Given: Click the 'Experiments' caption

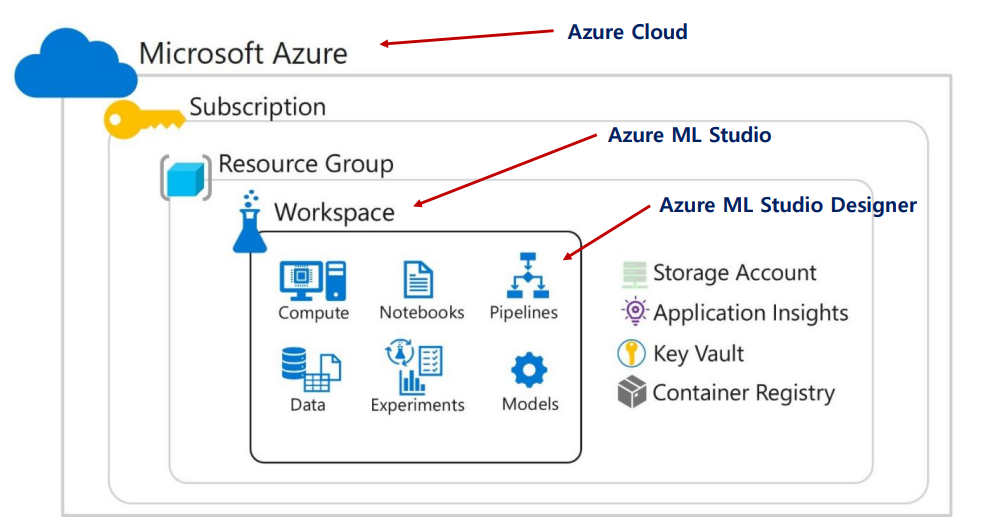Looking at the screenshot, I should tap(417, 405).
